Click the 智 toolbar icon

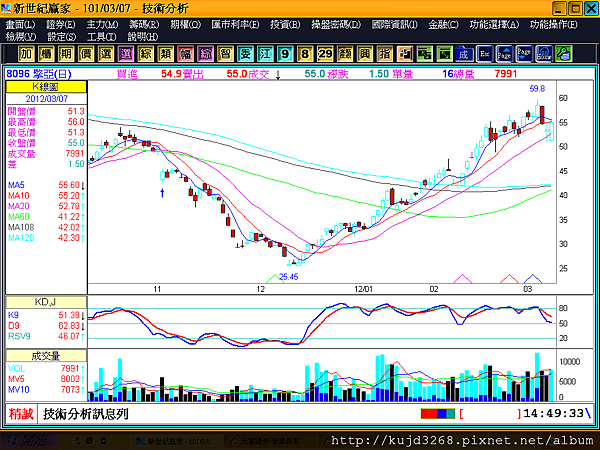225,54
